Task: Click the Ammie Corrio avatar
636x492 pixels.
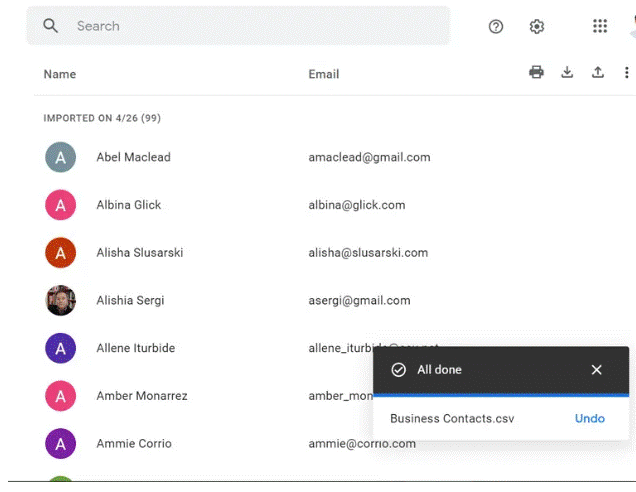Action: (x=60, y=443)
